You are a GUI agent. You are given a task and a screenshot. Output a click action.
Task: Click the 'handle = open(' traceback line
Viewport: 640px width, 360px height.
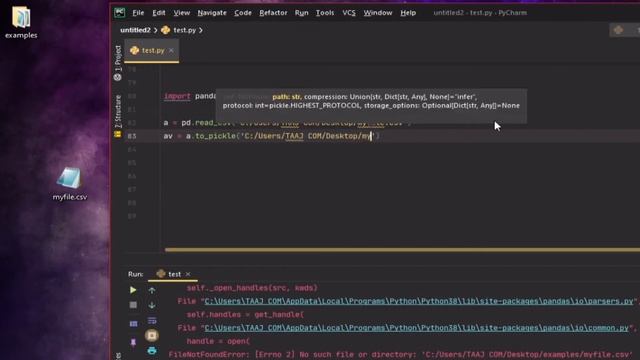pyautogui.click(x=218, y=341)
